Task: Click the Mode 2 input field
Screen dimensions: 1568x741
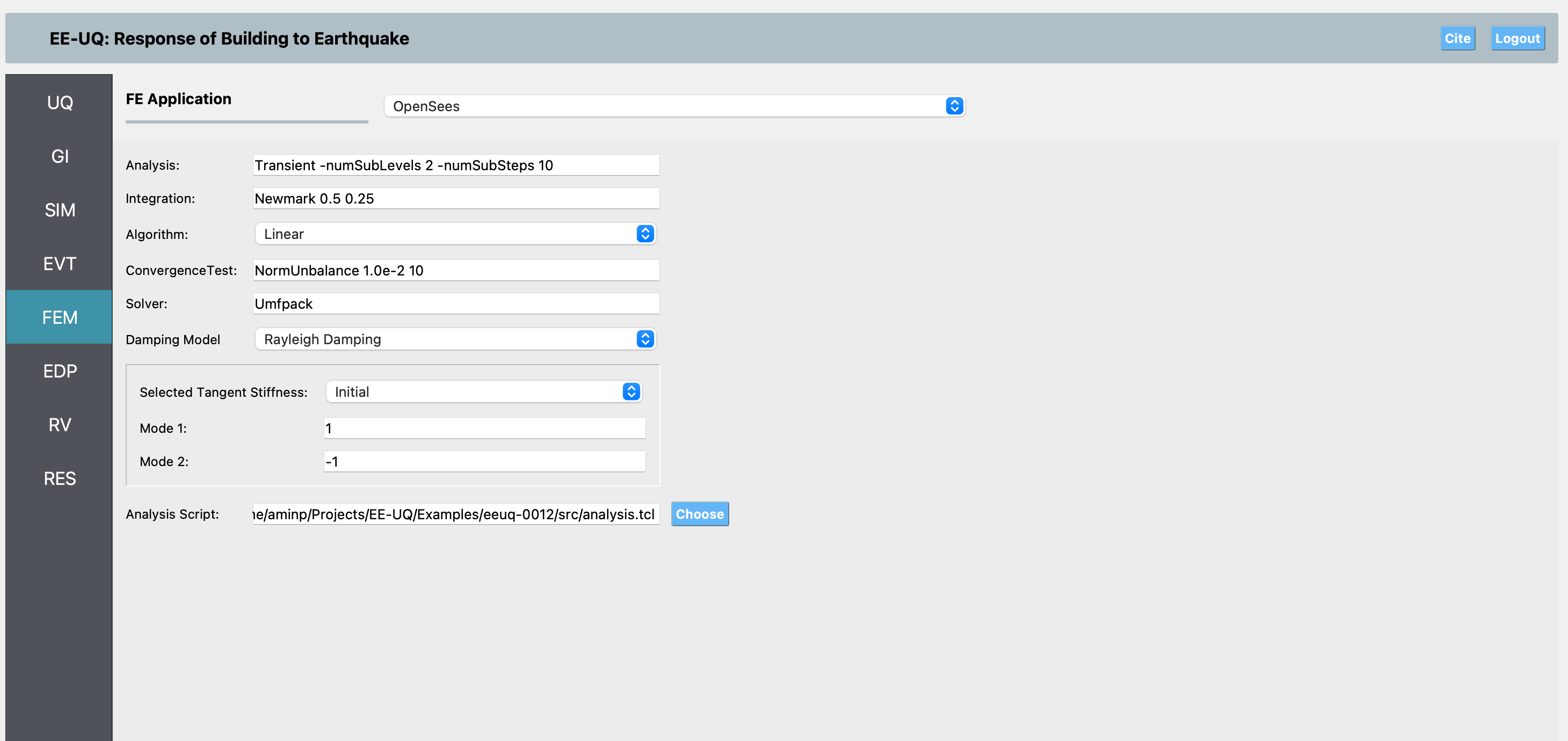Action: click(484, 462)
